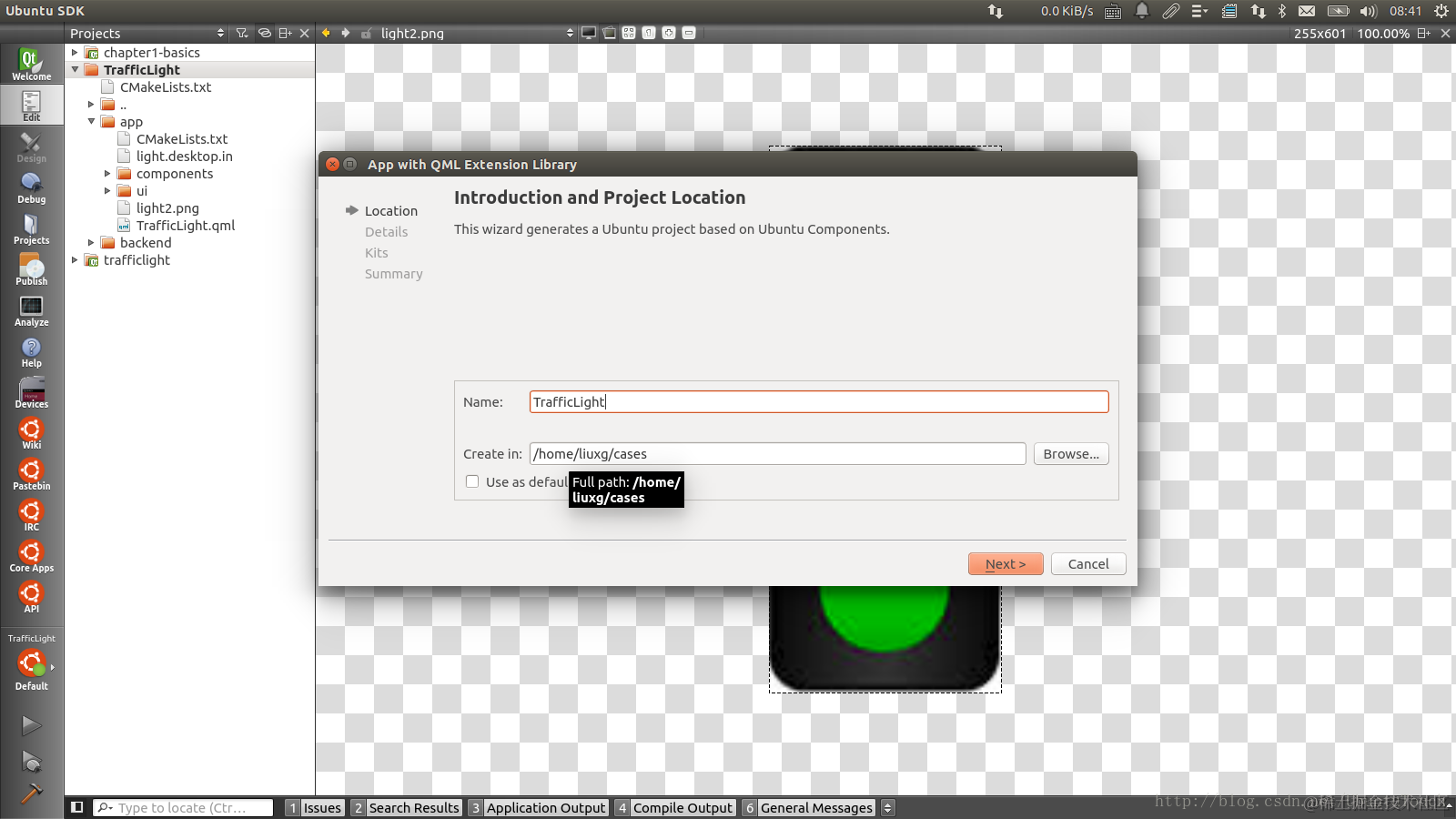1456x819 pixels.
Task: Click Browse... to choose location
Action: click(x=1071, y=454)
